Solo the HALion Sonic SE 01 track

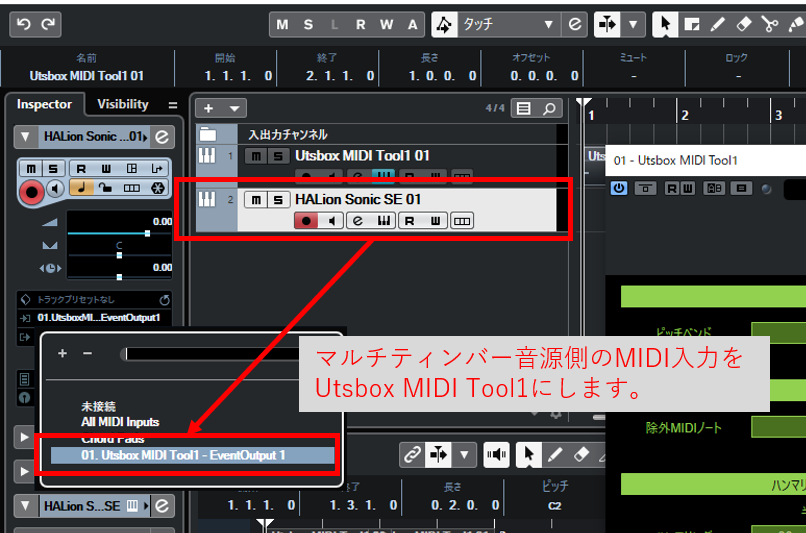pyautogui.click(x=278, y=199)
